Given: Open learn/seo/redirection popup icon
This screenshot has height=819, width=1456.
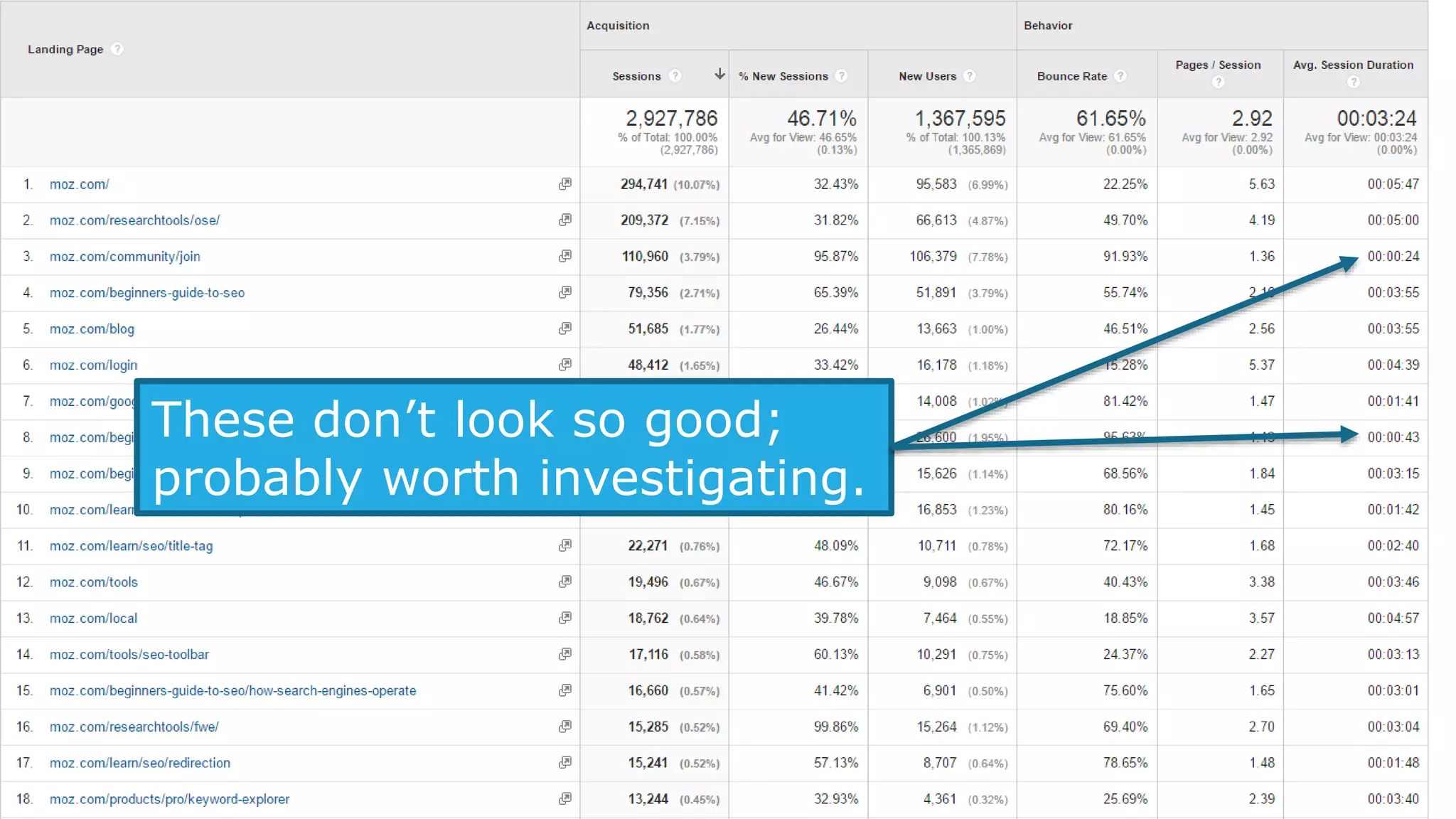Looking at the screenshot, I should (x=565, y=762).
